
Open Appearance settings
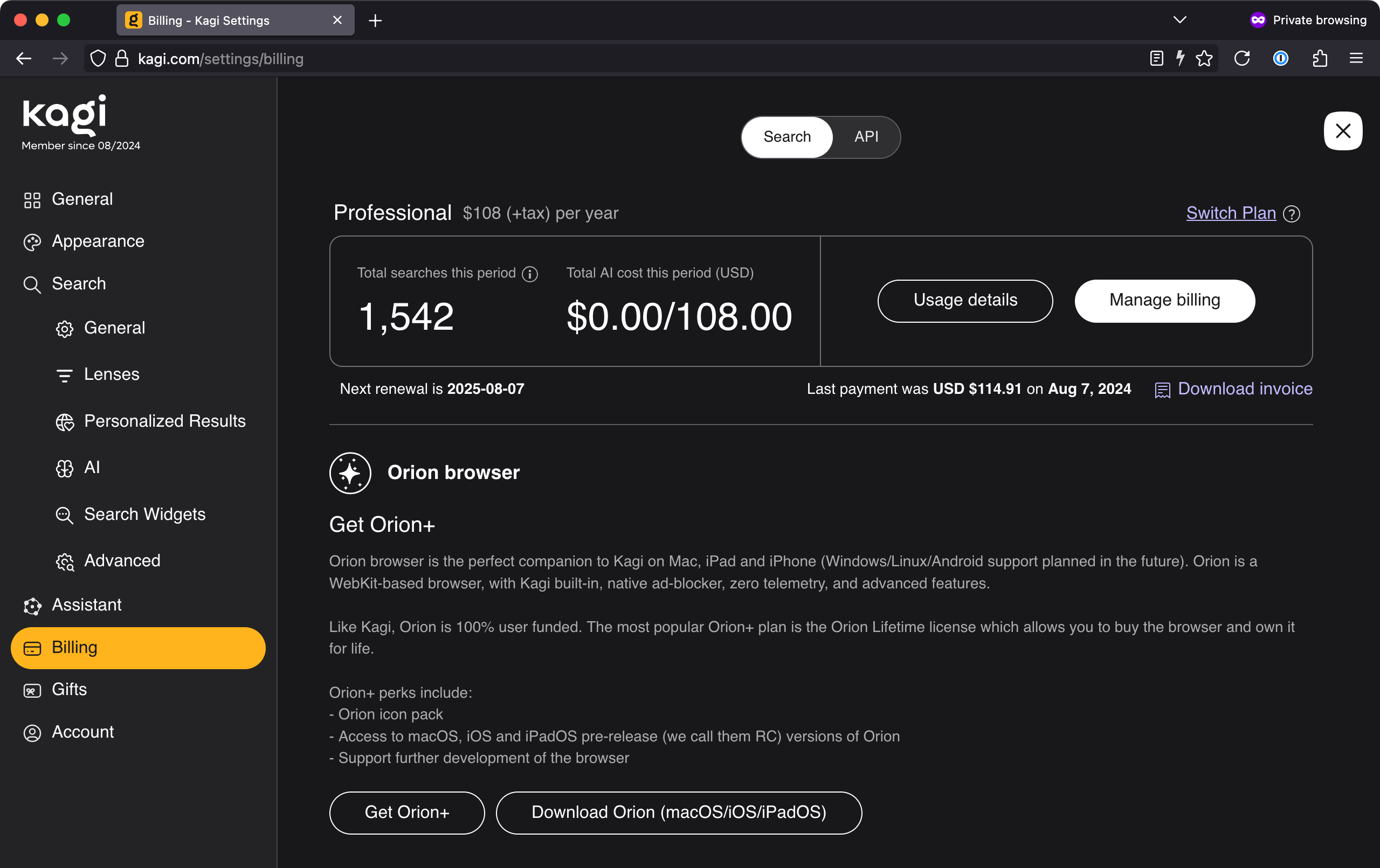tap(138, 242)
